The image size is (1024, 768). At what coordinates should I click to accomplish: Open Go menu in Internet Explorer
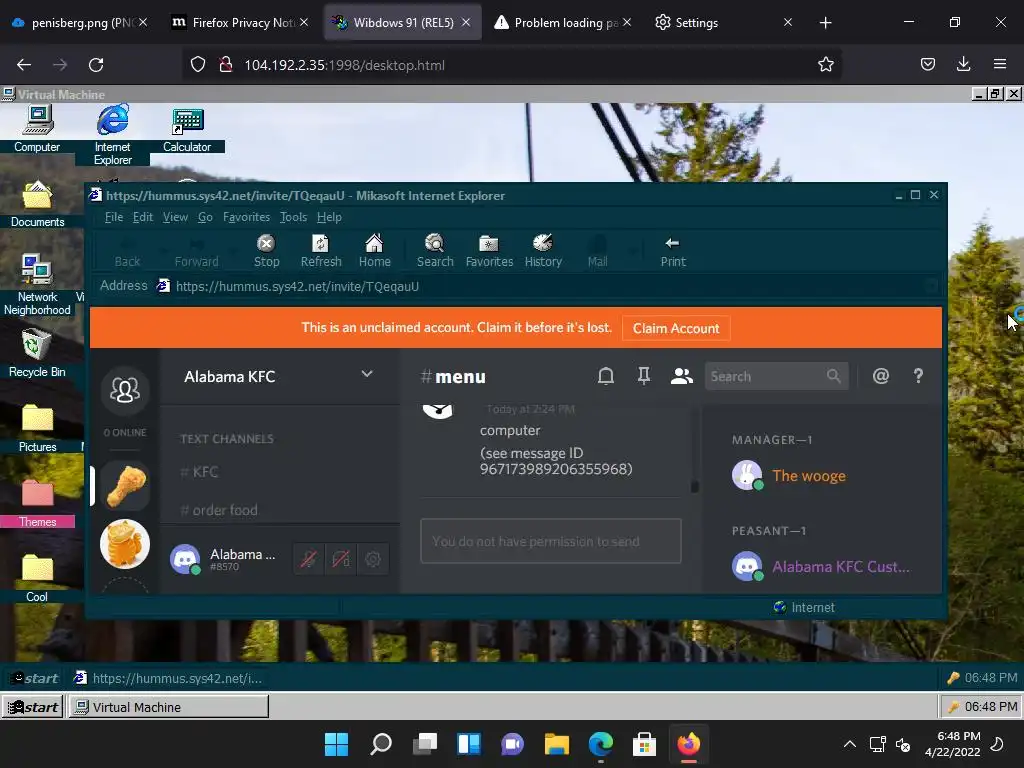(205, 217)
